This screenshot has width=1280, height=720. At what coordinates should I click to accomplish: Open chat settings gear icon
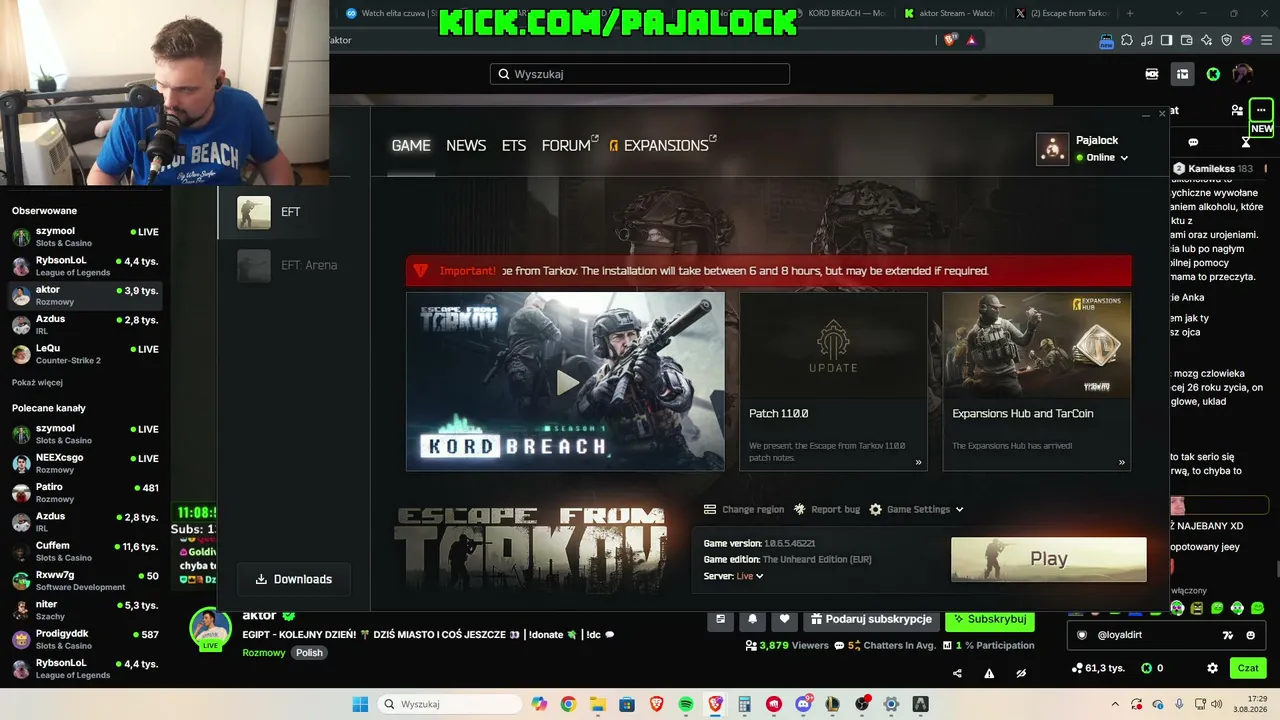(x=1213, y=668)
